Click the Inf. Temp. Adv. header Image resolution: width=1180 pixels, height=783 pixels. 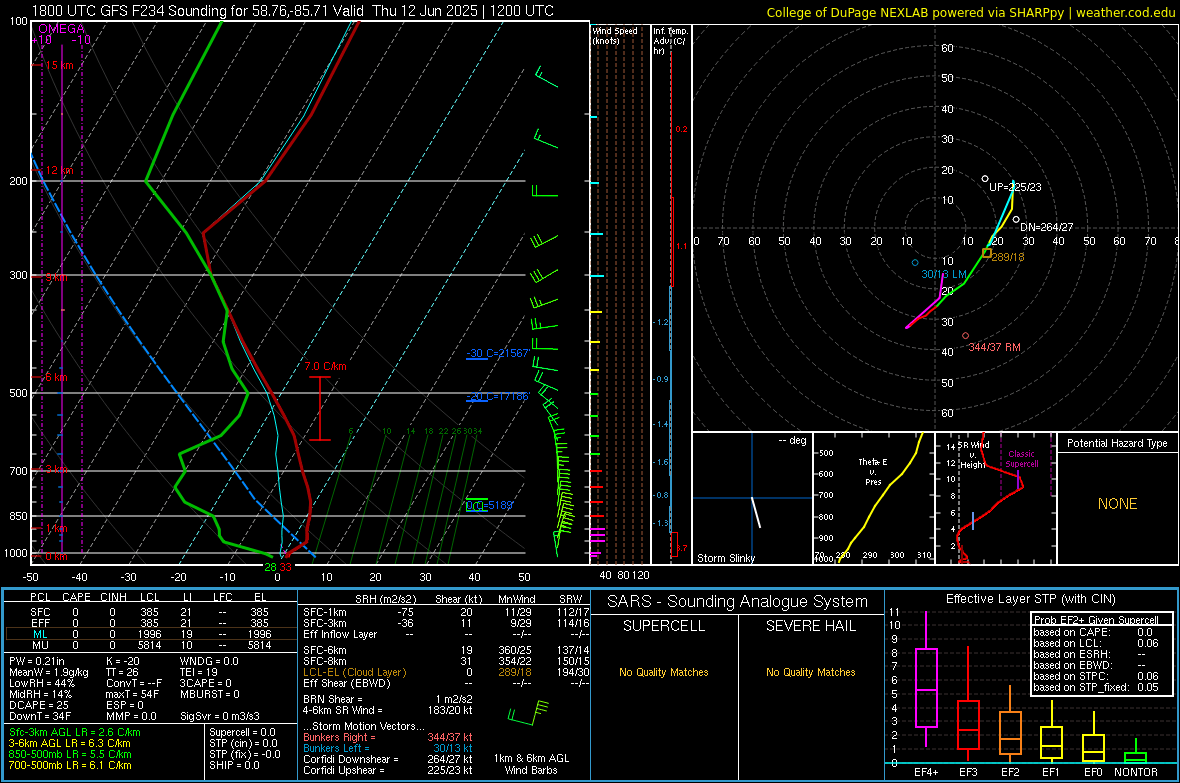pos(670,41)
